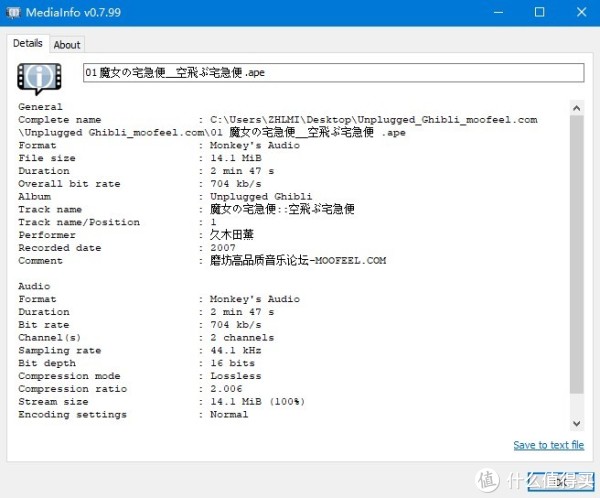
Task: Click the vertical scrollbar thumb
Action: point(576,254)
